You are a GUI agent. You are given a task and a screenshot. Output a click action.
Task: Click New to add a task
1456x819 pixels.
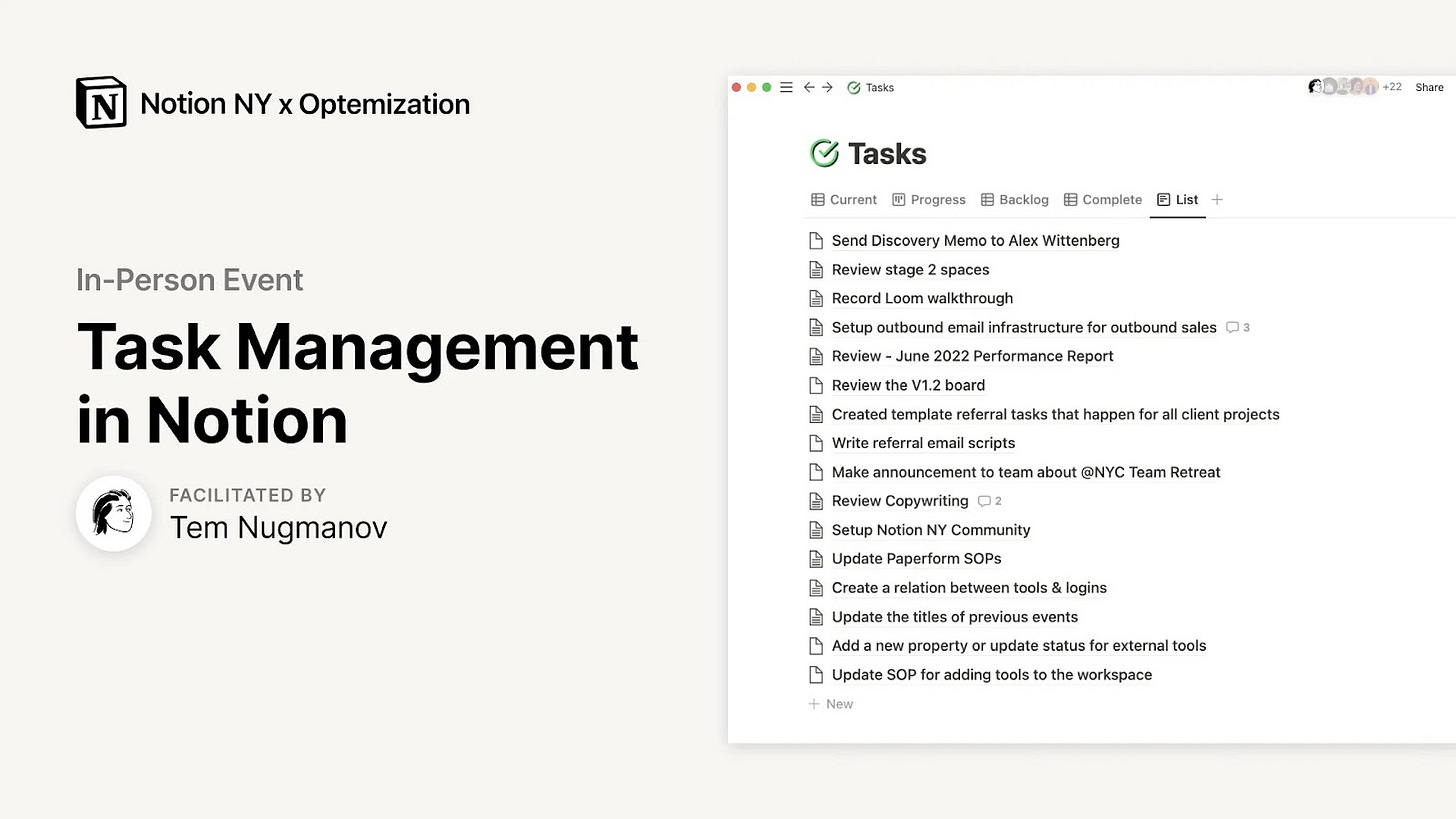point(831,704)
